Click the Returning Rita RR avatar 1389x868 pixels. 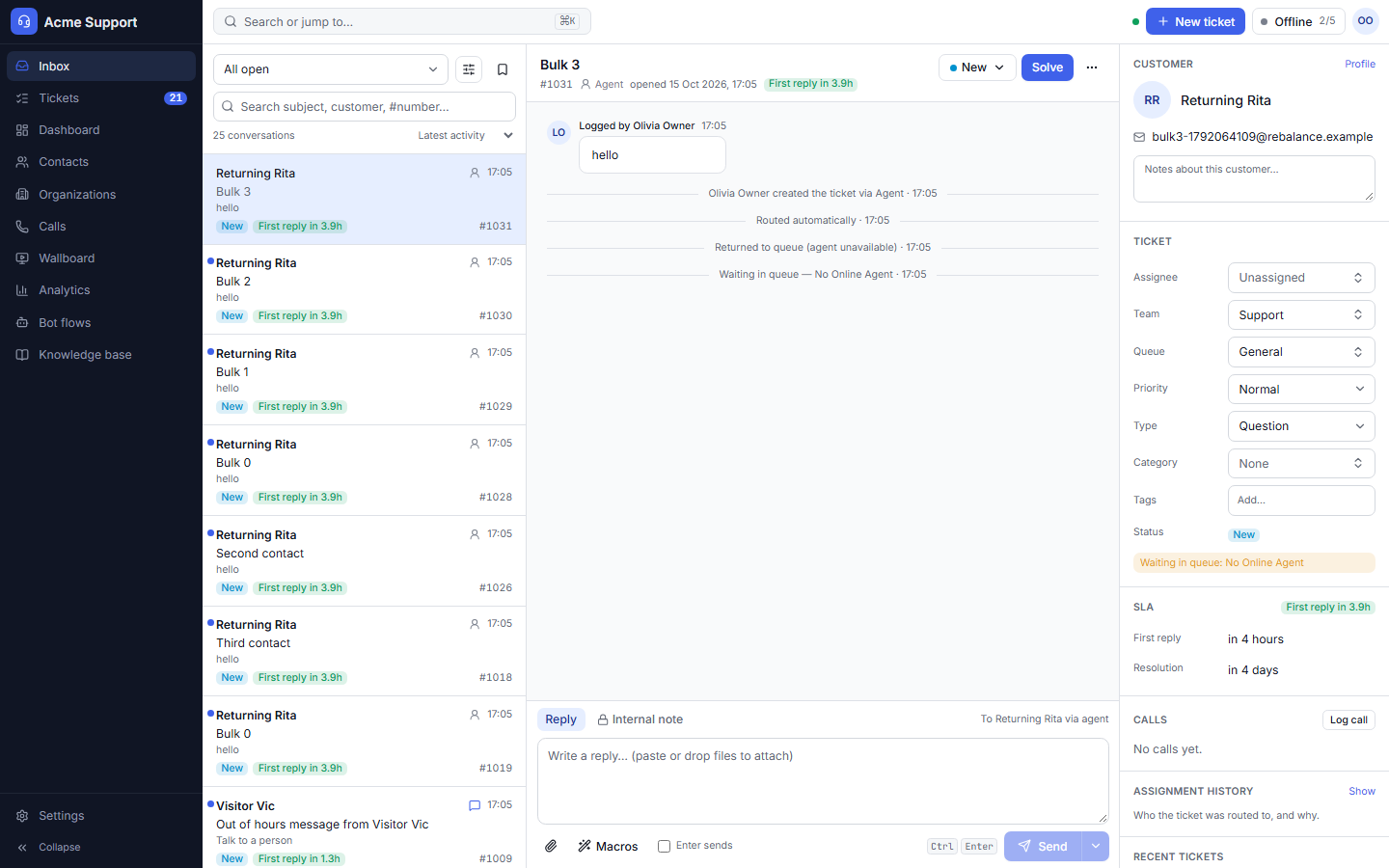[x=1152, y=100]
